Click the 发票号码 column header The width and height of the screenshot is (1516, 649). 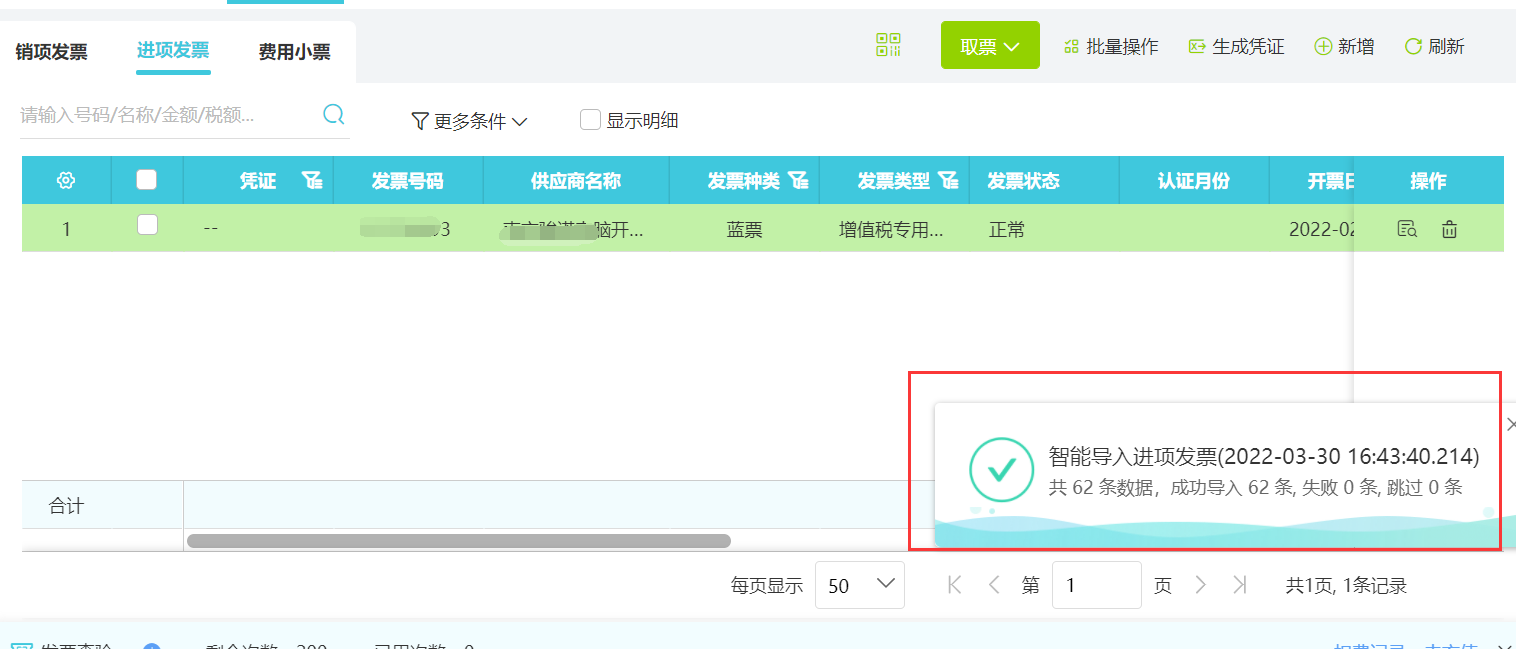tap(408, 181)
